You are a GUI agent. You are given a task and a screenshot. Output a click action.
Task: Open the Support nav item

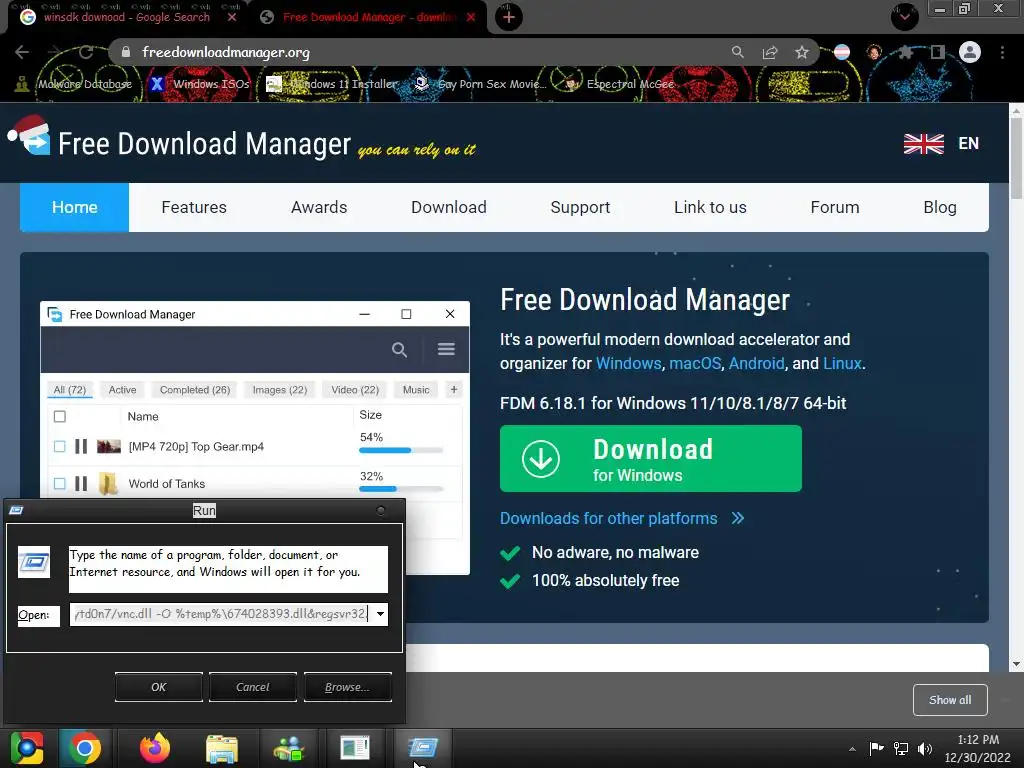(580, 207)
